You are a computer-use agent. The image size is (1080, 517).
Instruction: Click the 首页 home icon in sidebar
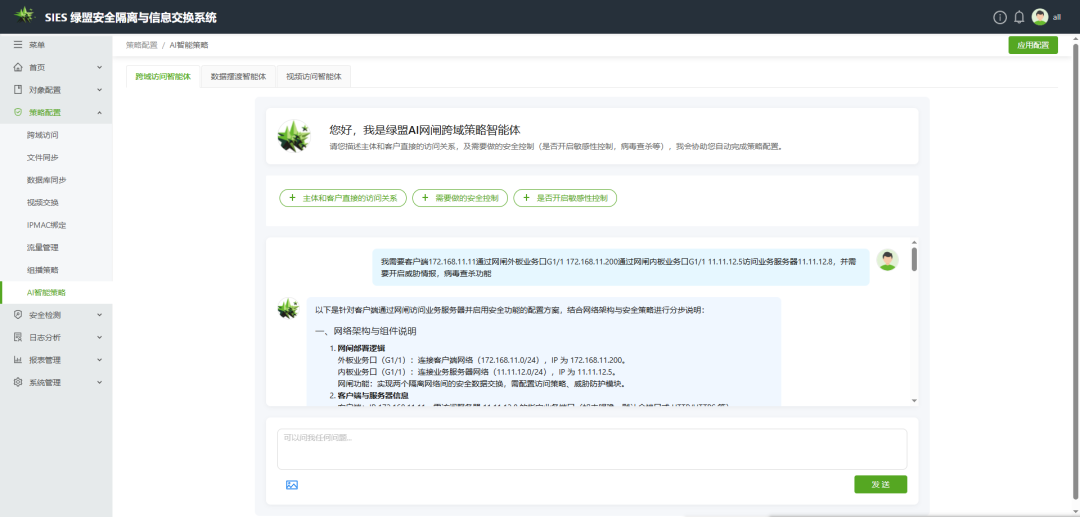(18, 67)
